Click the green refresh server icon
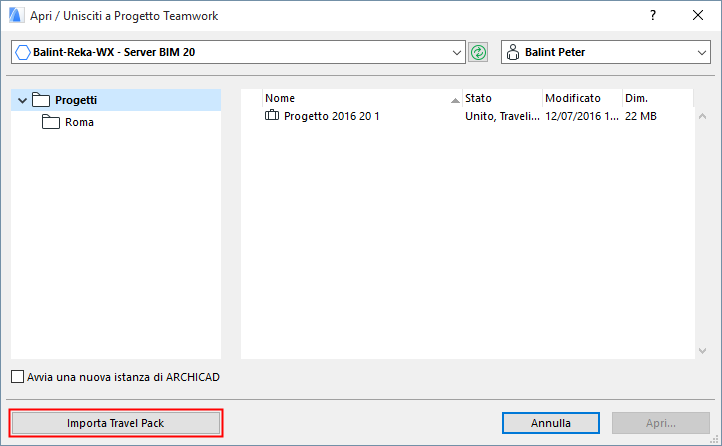The height and width of the screenshot is (446, 722). 478,52
